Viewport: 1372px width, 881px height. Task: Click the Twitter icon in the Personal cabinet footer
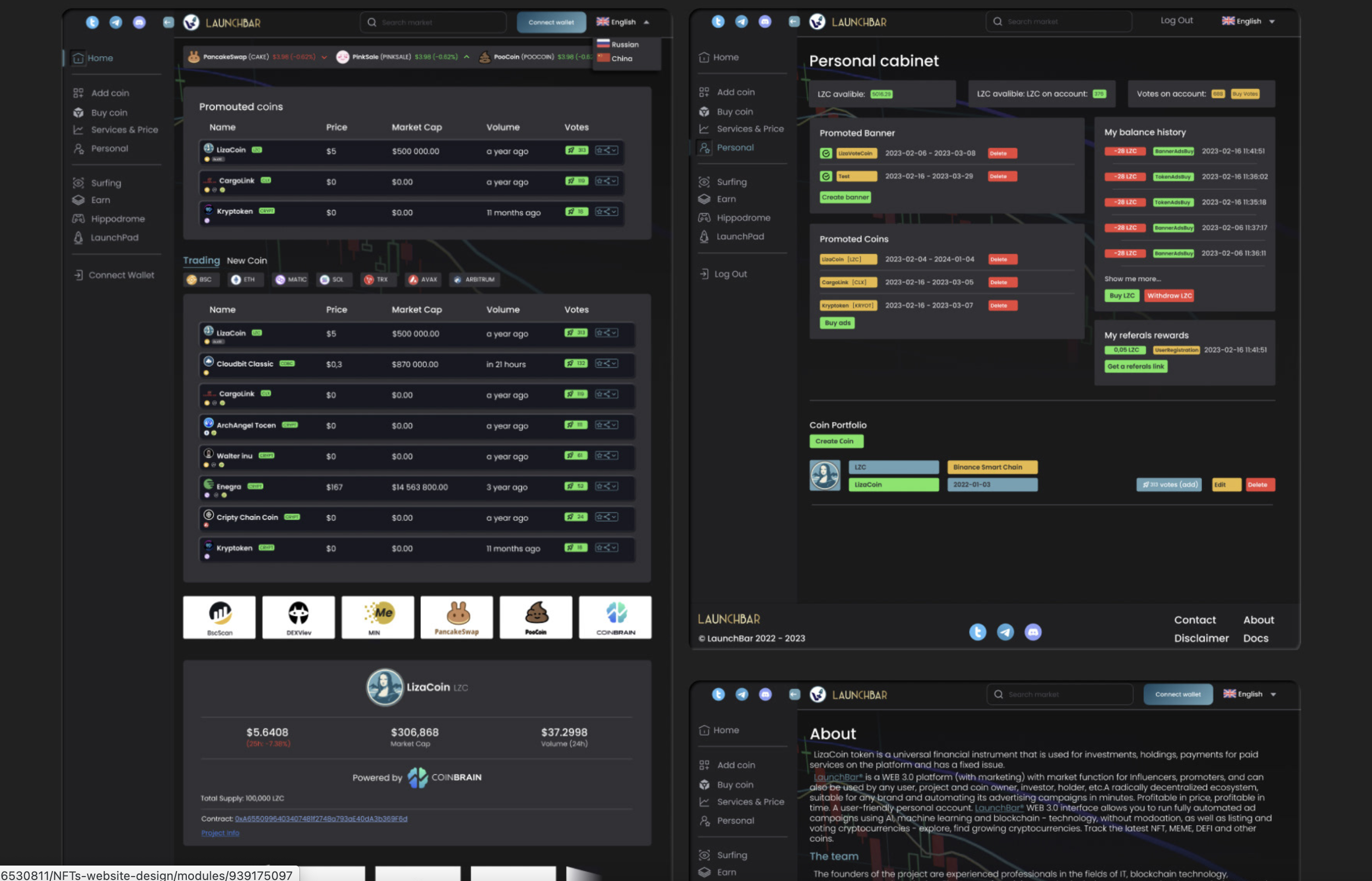[978, 631]
